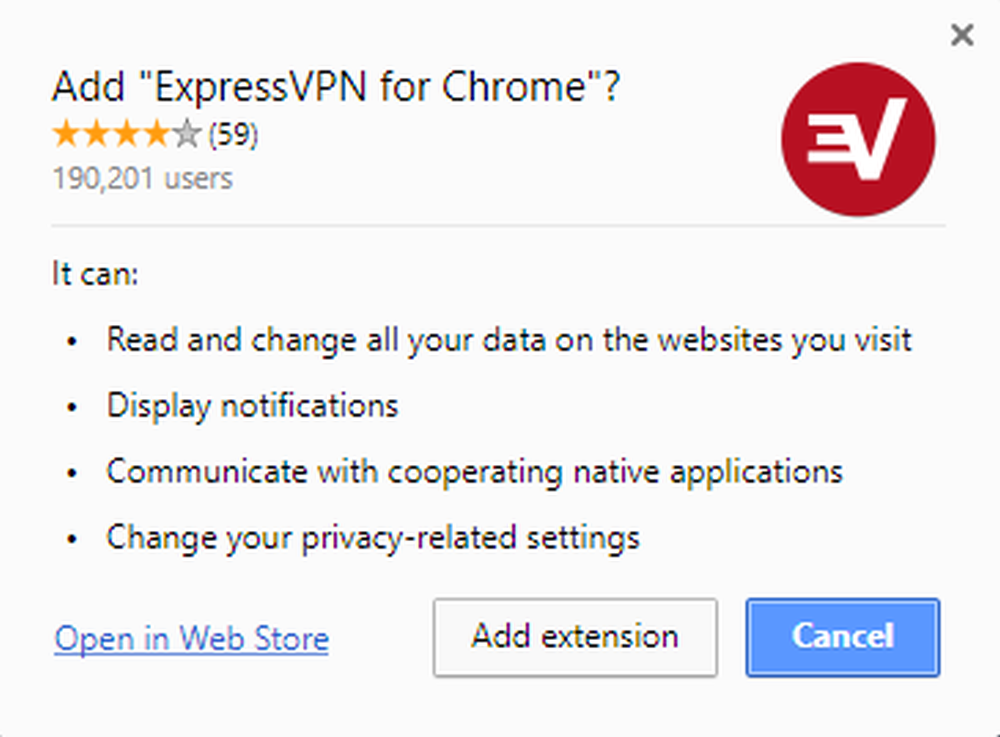Click the ExpressVPN red logo icon
The height and width of the screenshot is (737, 1000).
(858, 140)
